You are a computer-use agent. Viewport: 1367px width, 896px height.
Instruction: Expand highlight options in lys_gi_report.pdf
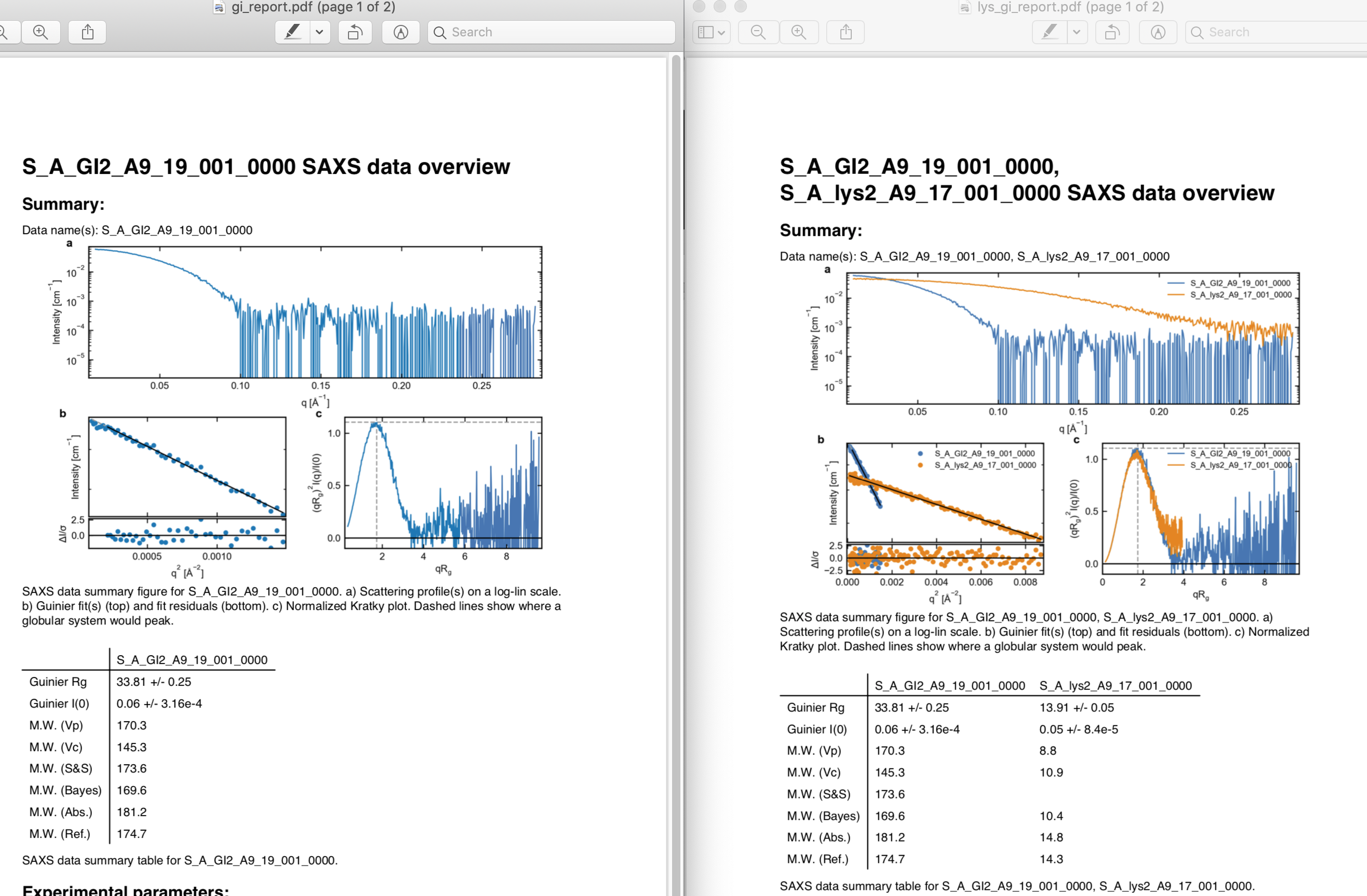click(1077, 32)
